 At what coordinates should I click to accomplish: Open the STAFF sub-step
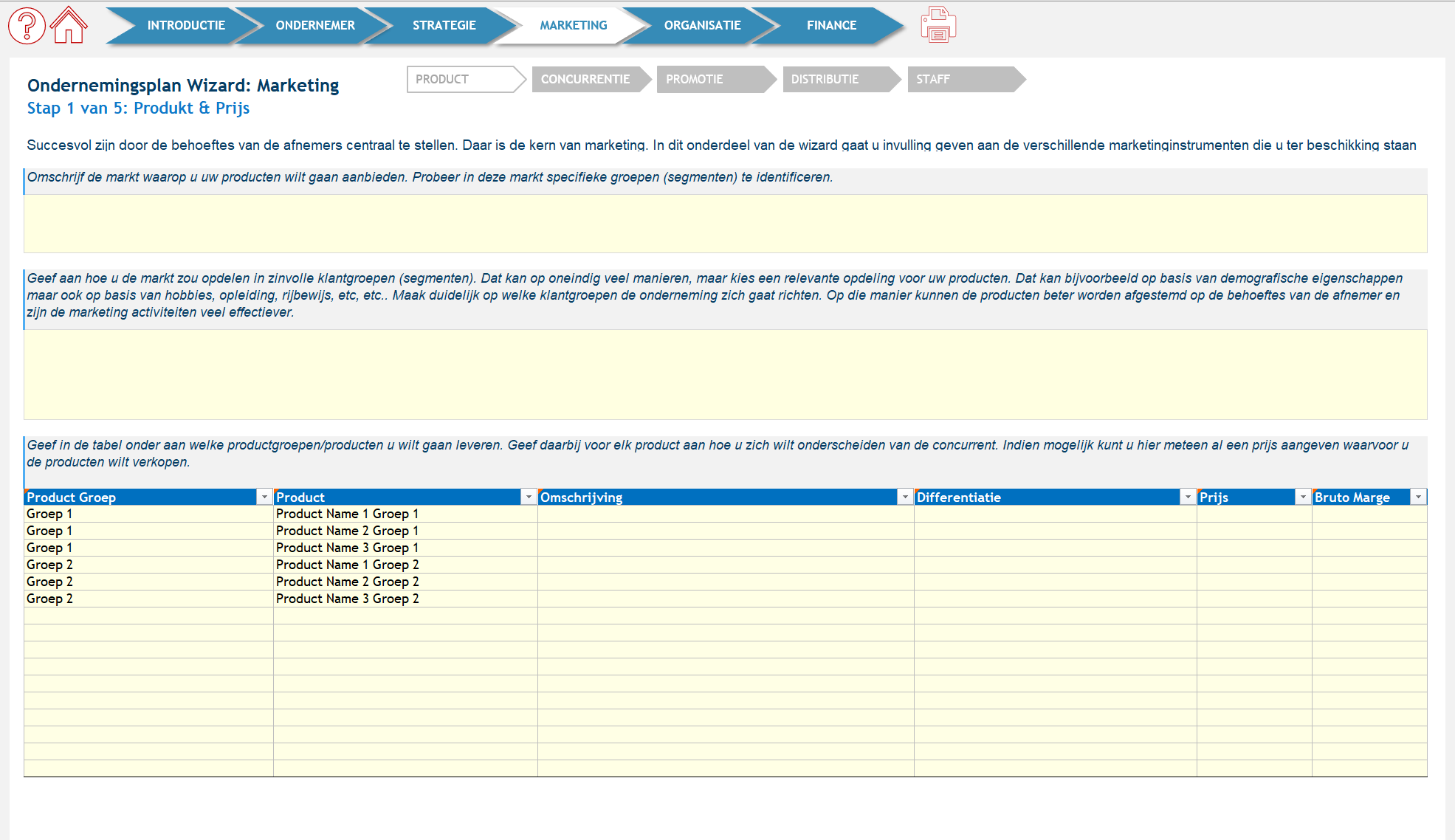pyautogui.click(x=966, y=79)
